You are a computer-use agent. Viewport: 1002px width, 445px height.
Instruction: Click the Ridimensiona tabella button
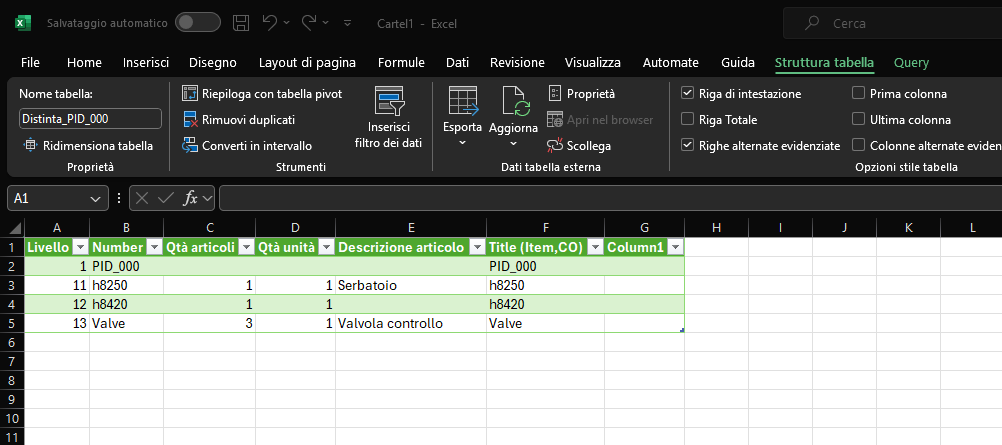87,146
